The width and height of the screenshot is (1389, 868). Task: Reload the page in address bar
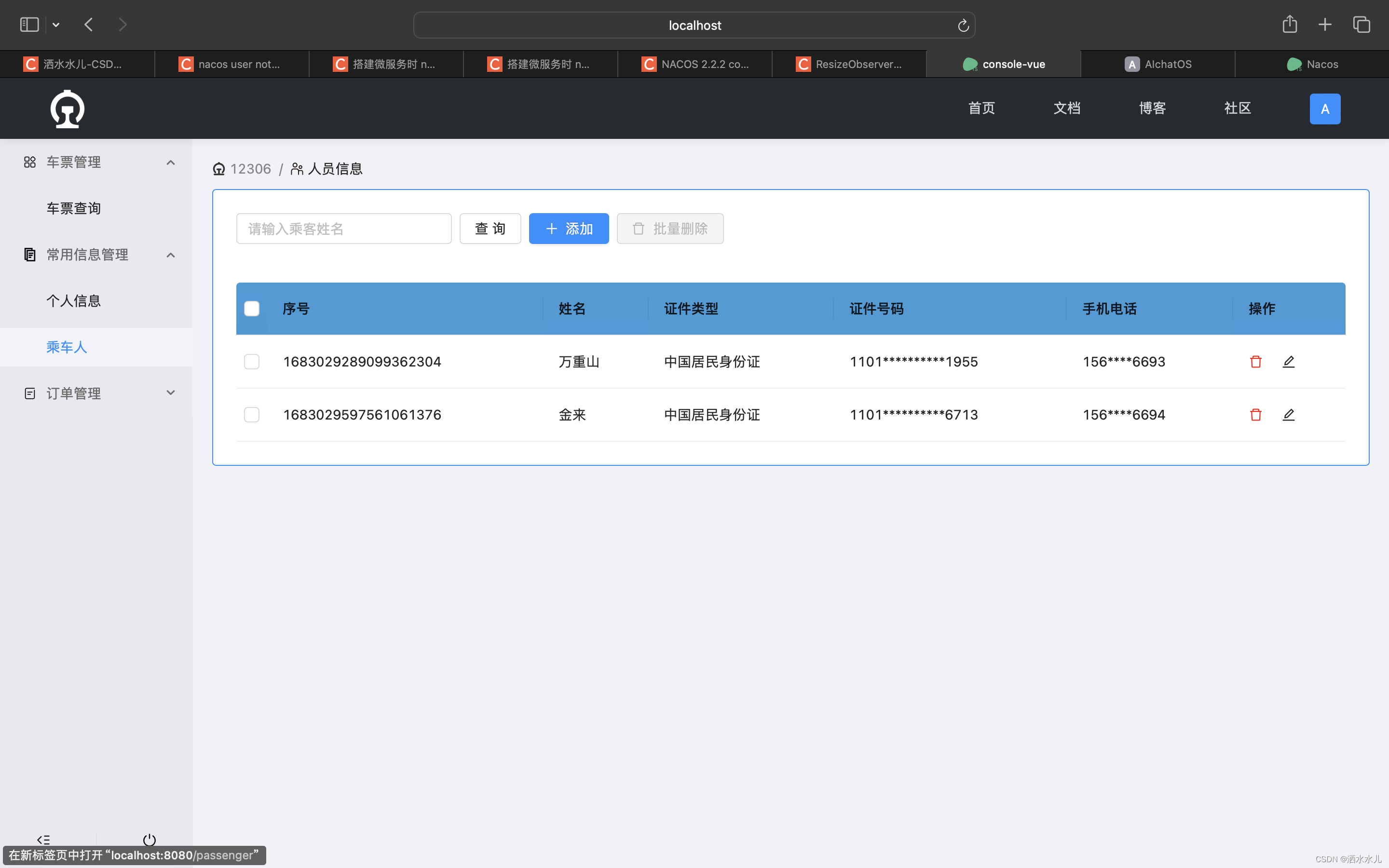[x=963, y=25]
